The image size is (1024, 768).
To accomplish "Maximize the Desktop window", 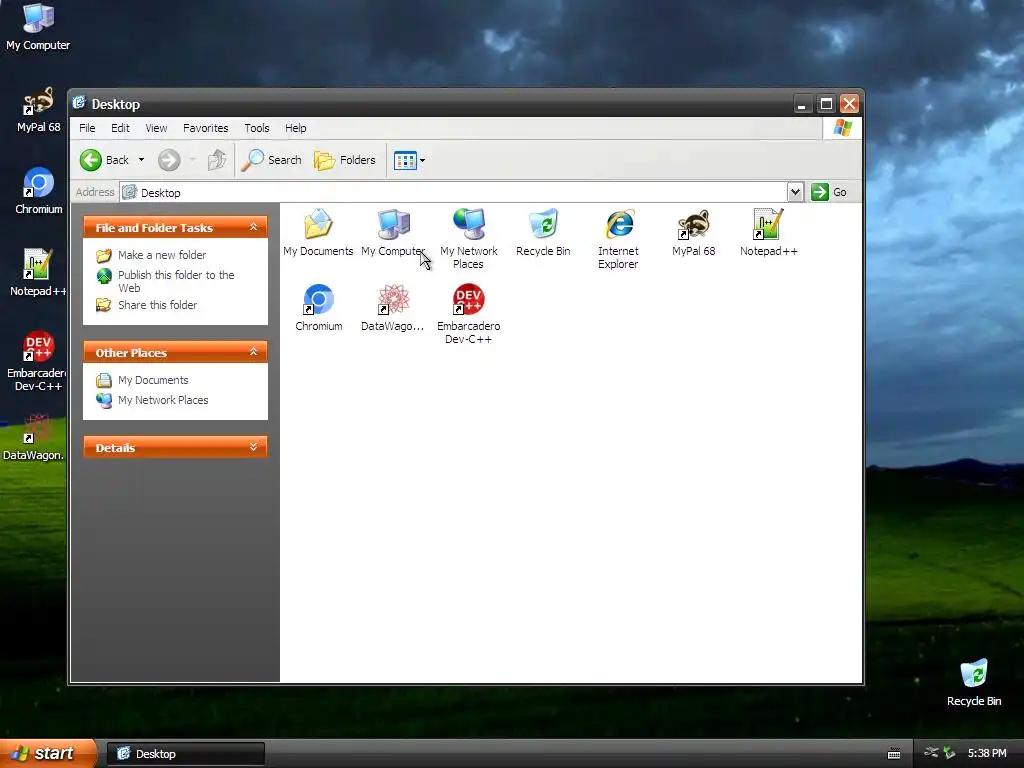I will coord(826,104).
